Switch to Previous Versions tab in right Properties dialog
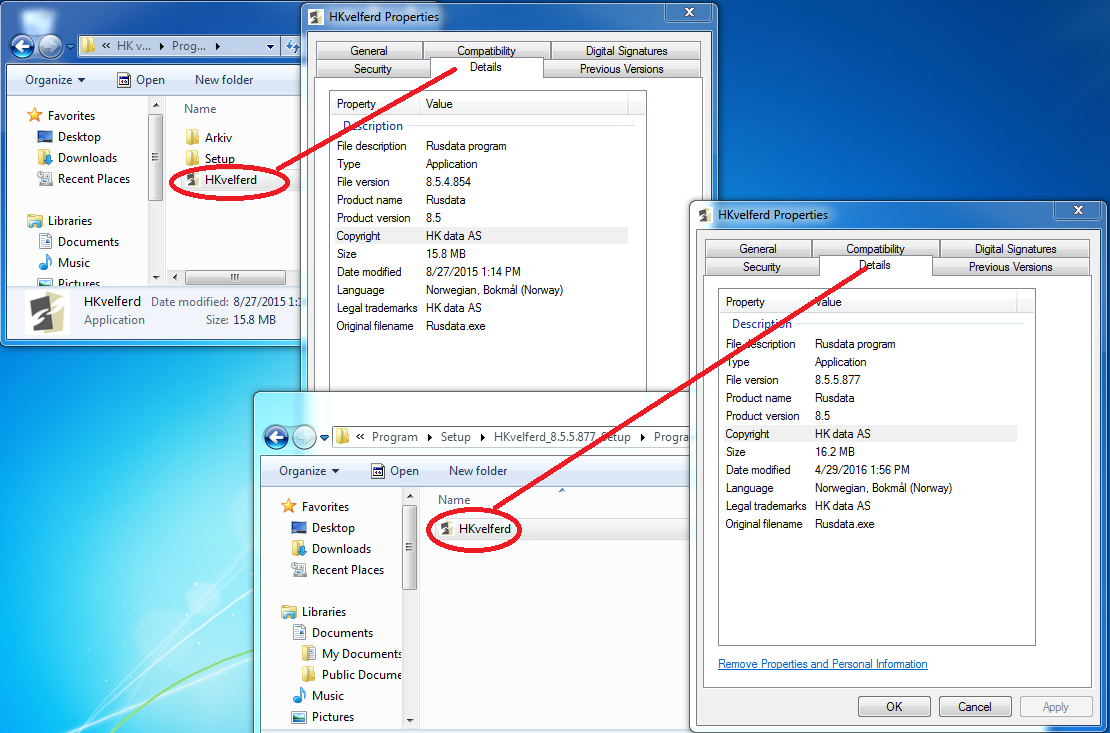 [1010, 267]
